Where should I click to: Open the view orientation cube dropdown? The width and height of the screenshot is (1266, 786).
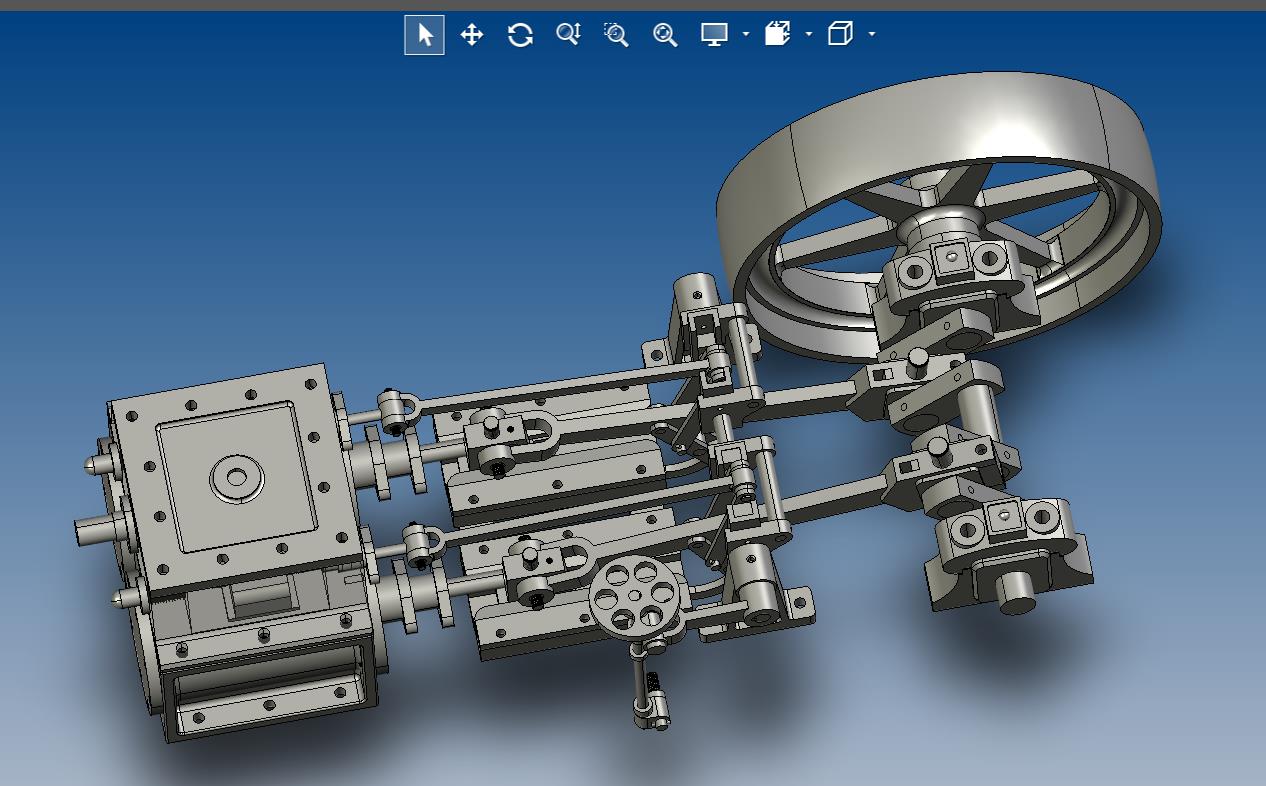click(x=872, y=34)
